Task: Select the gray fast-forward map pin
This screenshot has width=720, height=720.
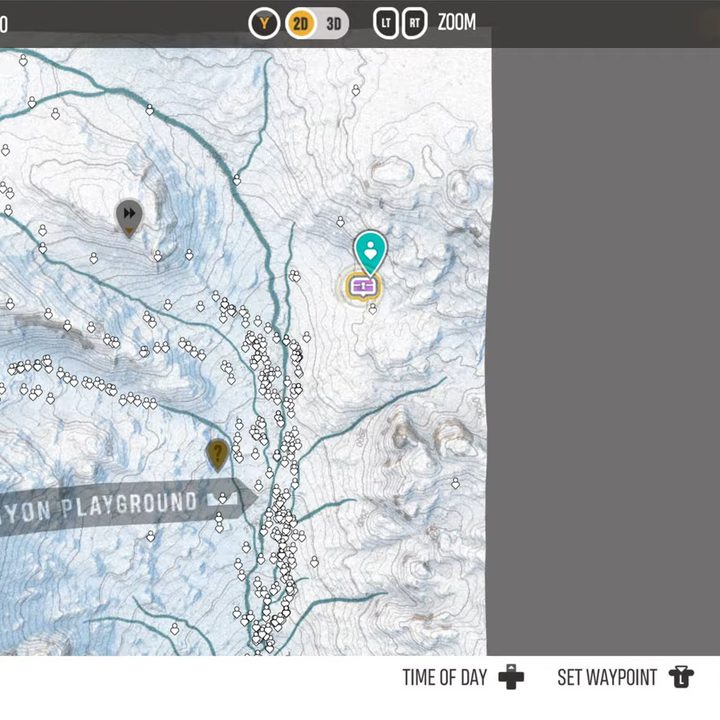Action: (x=129, y=218)
